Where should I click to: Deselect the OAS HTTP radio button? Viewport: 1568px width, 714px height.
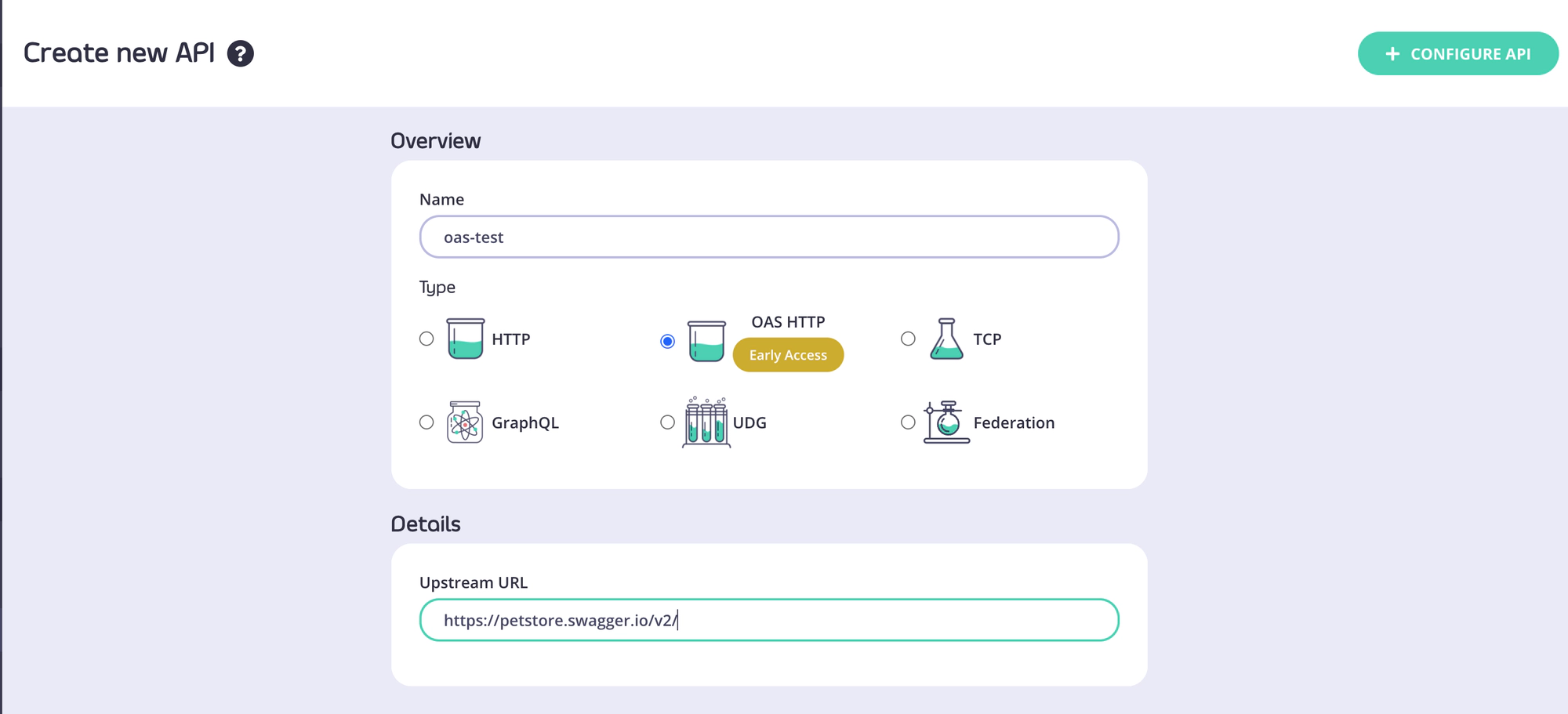coord(667,341)
